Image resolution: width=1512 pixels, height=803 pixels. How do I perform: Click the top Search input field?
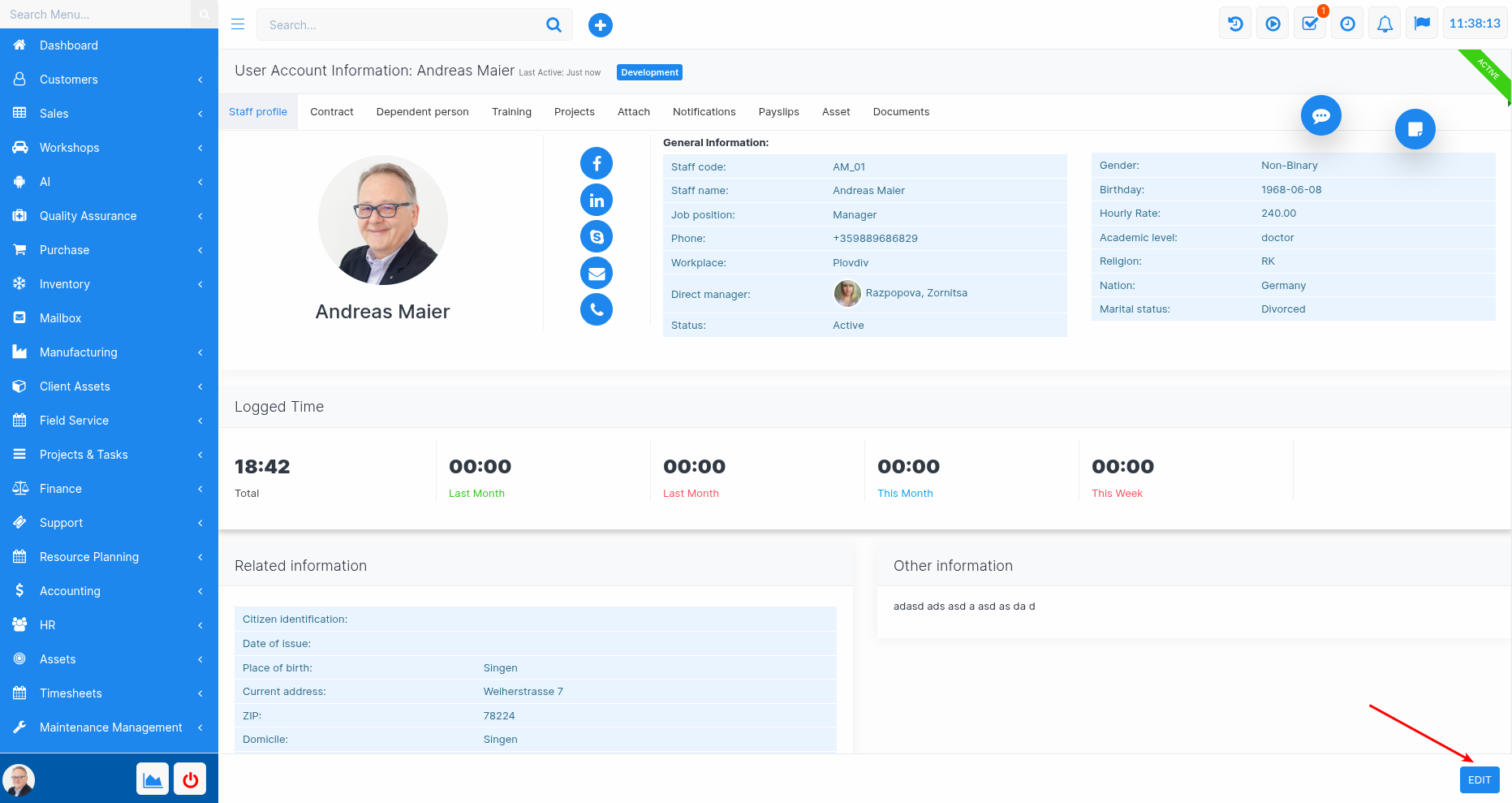(x=402, y=25)
